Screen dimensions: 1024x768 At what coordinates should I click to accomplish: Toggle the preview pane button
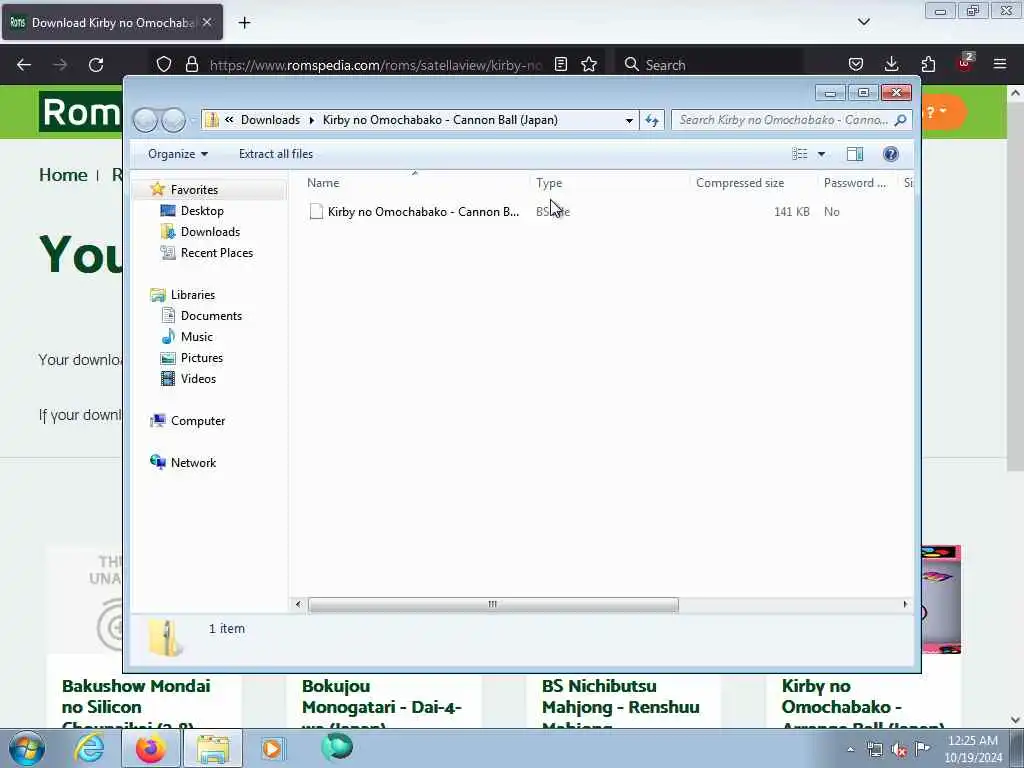click(x=855, y=154)
